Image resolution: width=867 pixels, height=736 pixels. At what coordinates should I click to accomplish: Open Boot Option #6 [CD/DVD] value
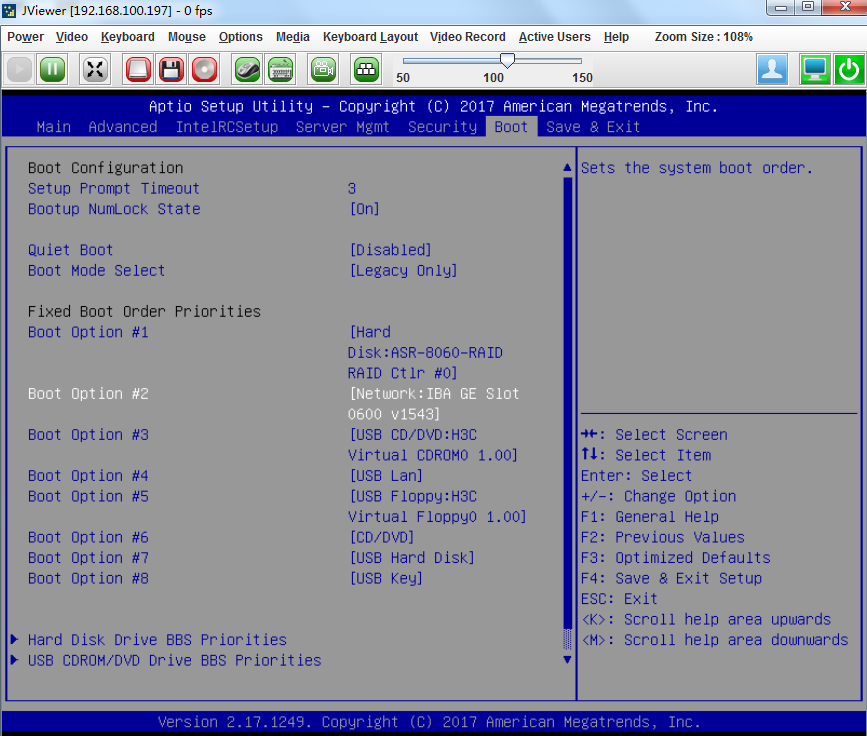[382, 537]
